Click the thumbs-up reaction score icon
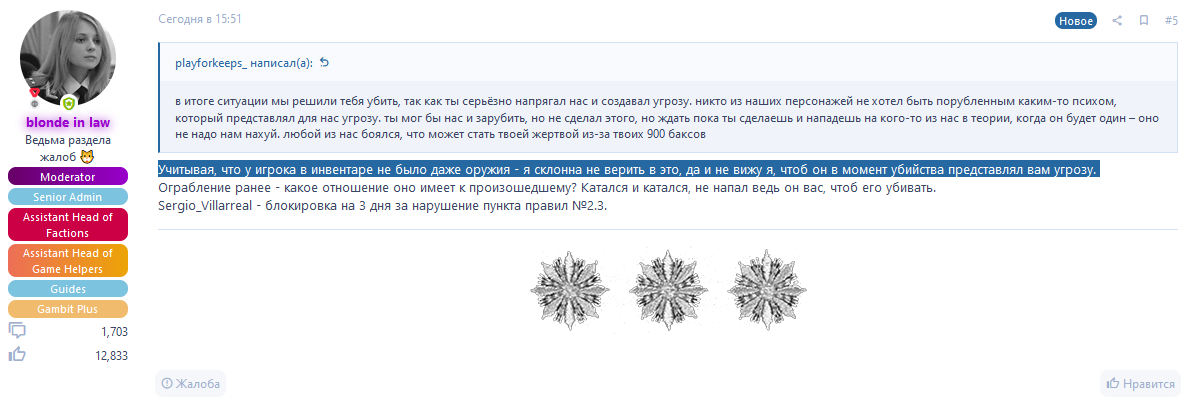The height and width of the screenshot is (409, 1190). pos(17,355)
